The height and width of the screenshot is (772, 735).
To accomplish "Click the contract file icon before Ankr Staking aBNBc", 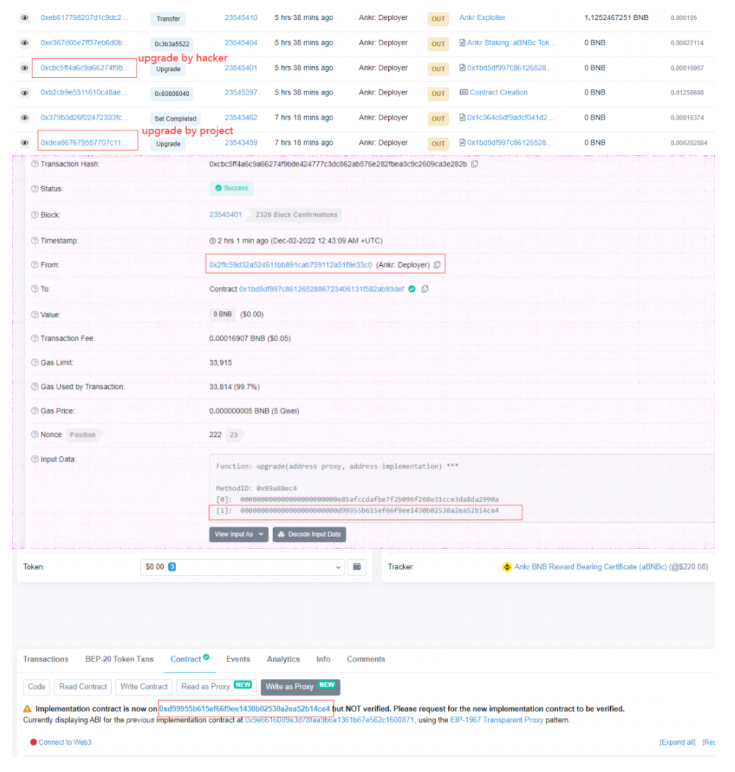I will (462, 42).
